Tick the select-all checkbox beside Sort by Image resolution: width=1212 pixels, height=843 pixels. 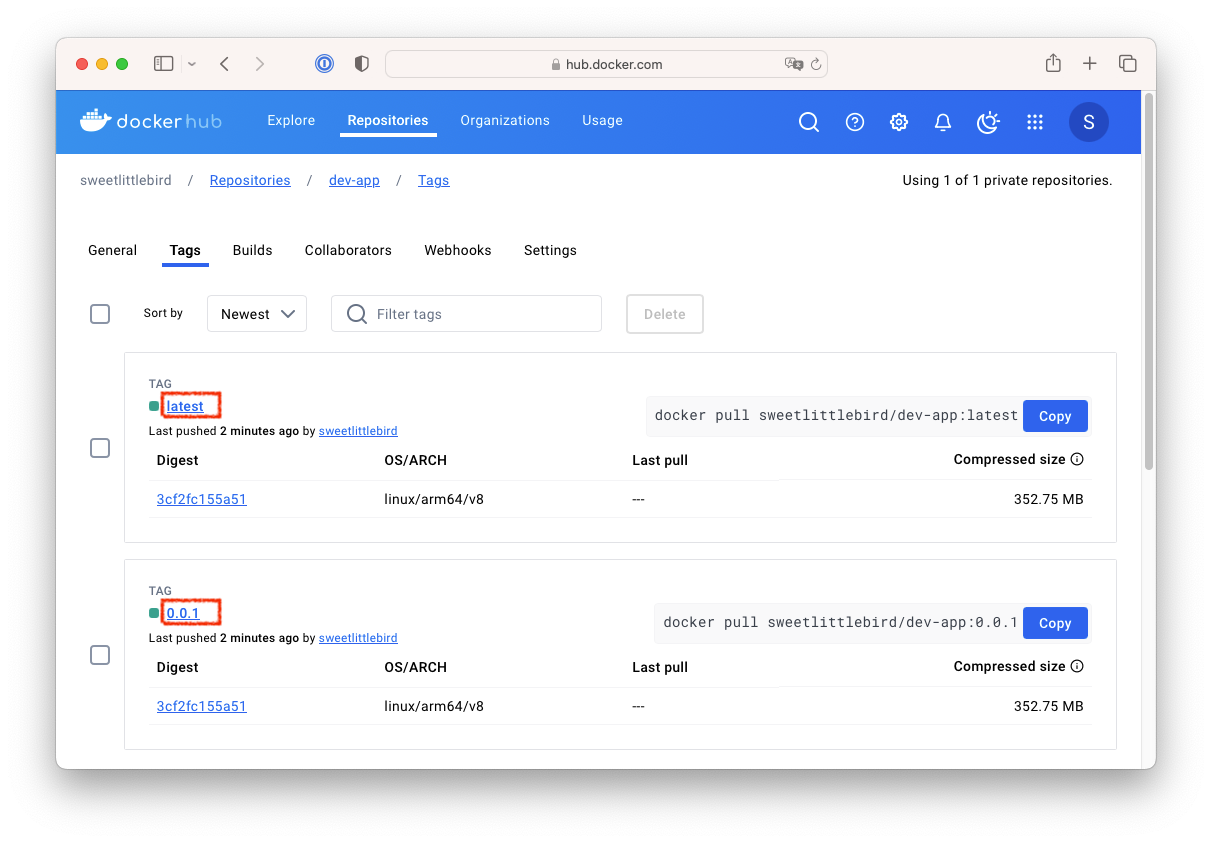100,314
